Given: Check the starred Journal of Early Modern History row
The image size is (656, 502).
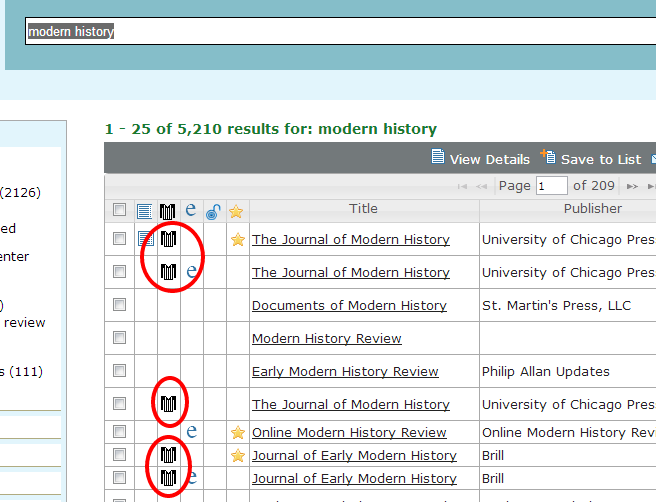Looking at the screenshot, I should [x=119, y=454].
